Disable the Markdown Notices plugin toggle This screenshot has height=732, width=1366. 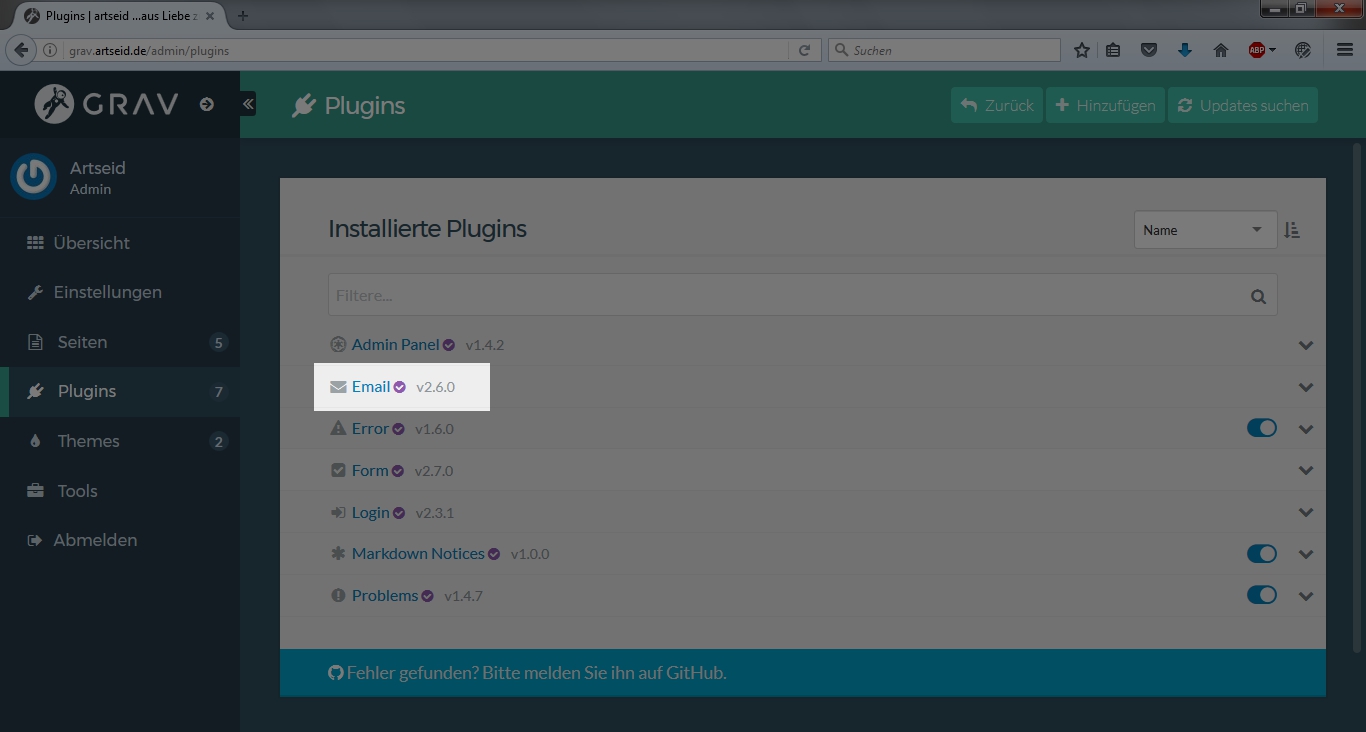point(1262,554)
